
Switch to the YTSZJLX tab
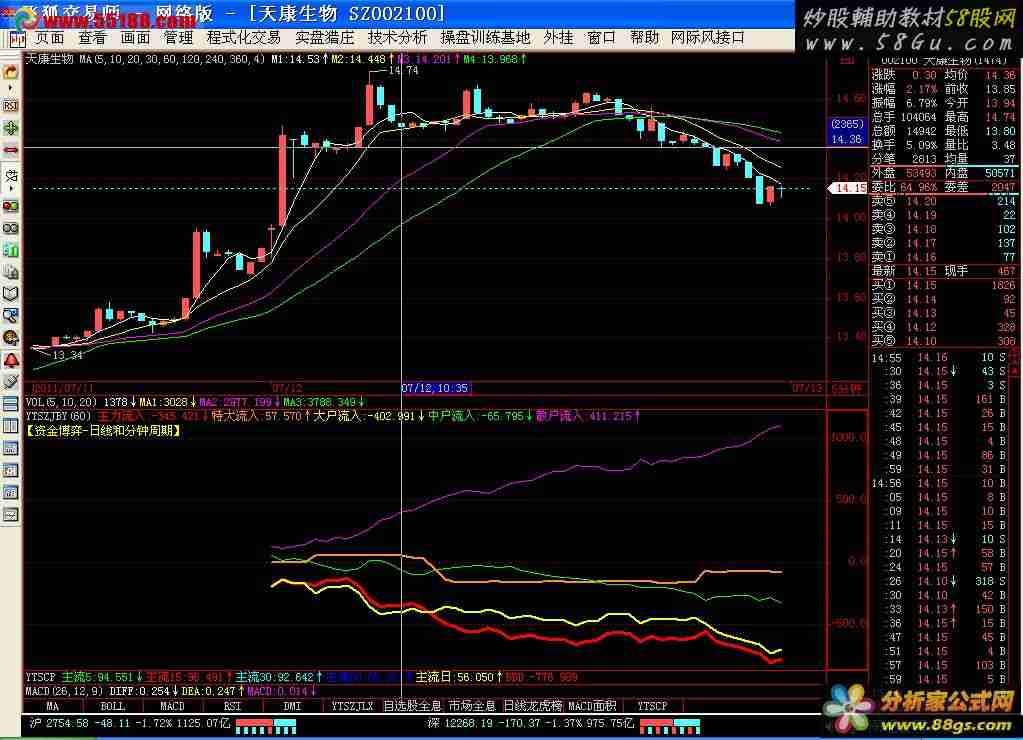click(352, 706)
